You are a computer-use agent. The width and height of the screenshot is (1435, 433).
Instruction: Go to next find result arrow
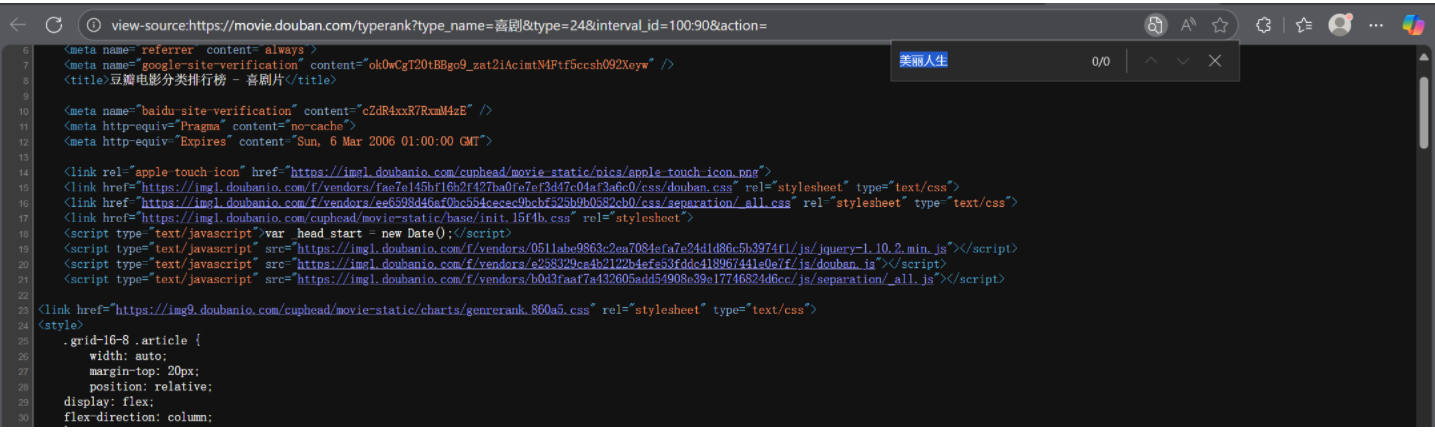[1183, 61]
